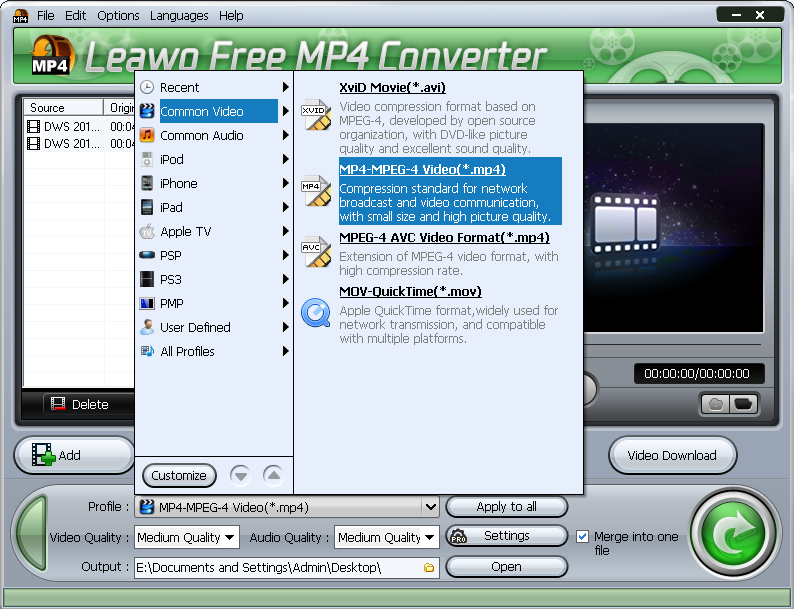
Task: Select MOV-QuickTime(*.mov) format
Action: pos(410,292)
